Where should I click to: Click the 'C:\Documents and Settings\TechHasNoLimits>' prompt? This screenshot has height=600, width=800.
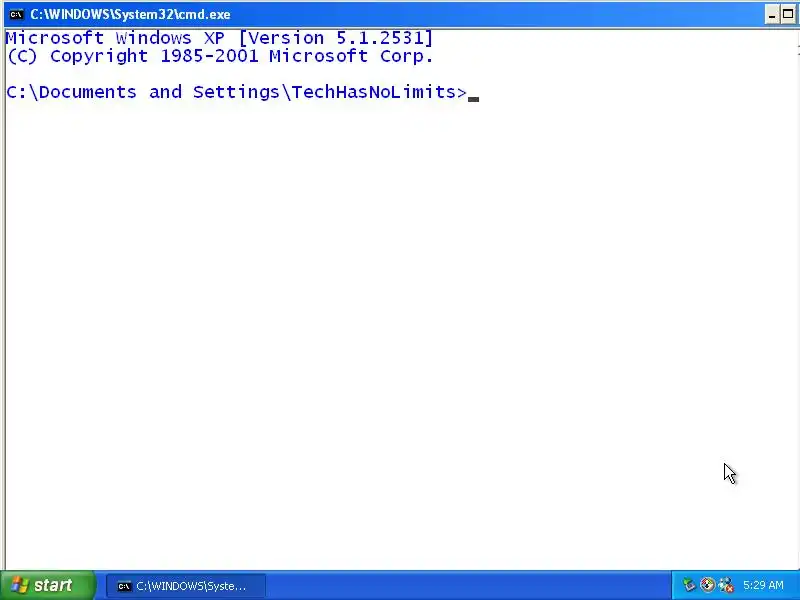point(237,92)
